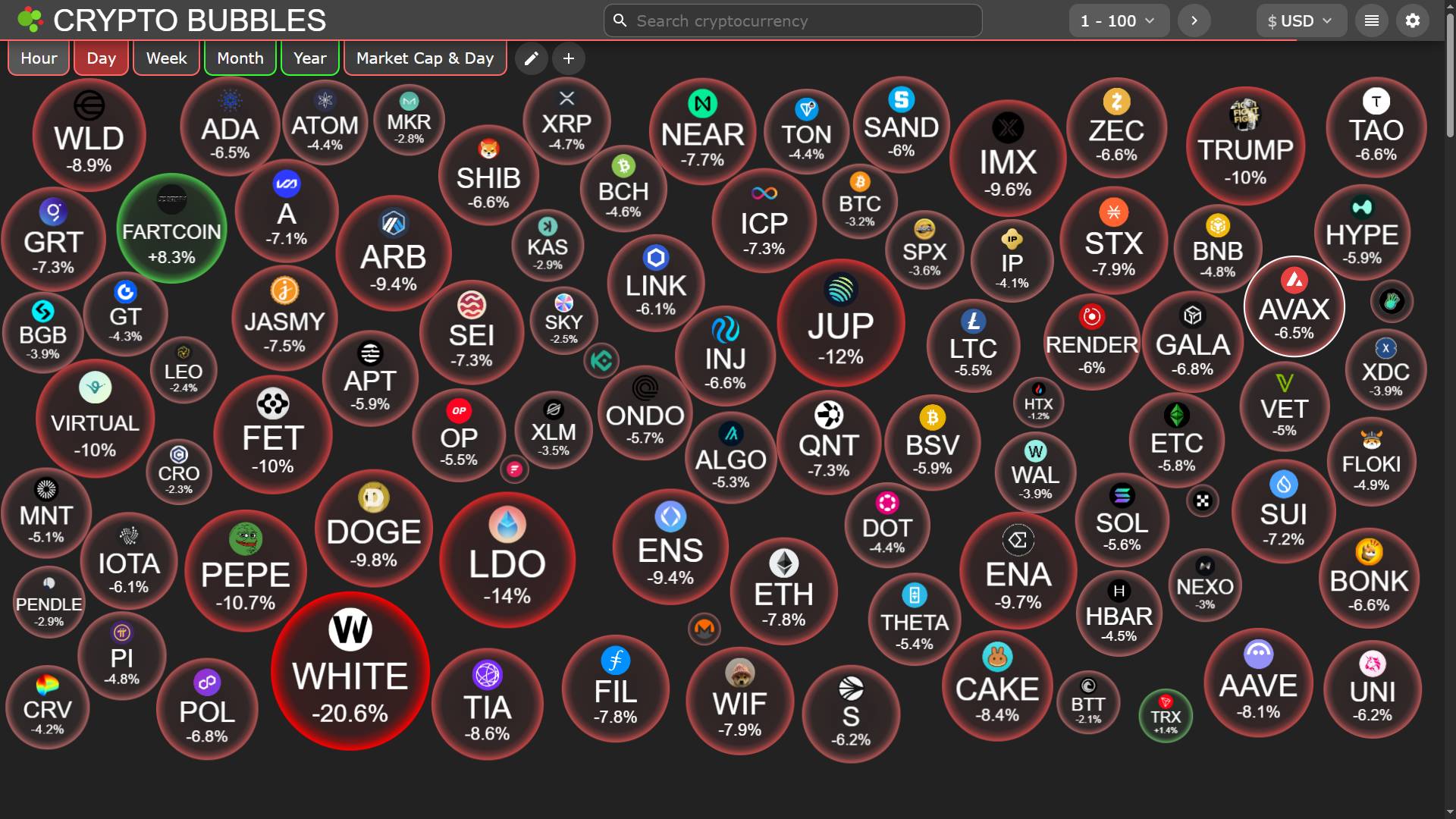1456x819 pixels.
Task: Open the WLD bubble
Action: [89, 135]
